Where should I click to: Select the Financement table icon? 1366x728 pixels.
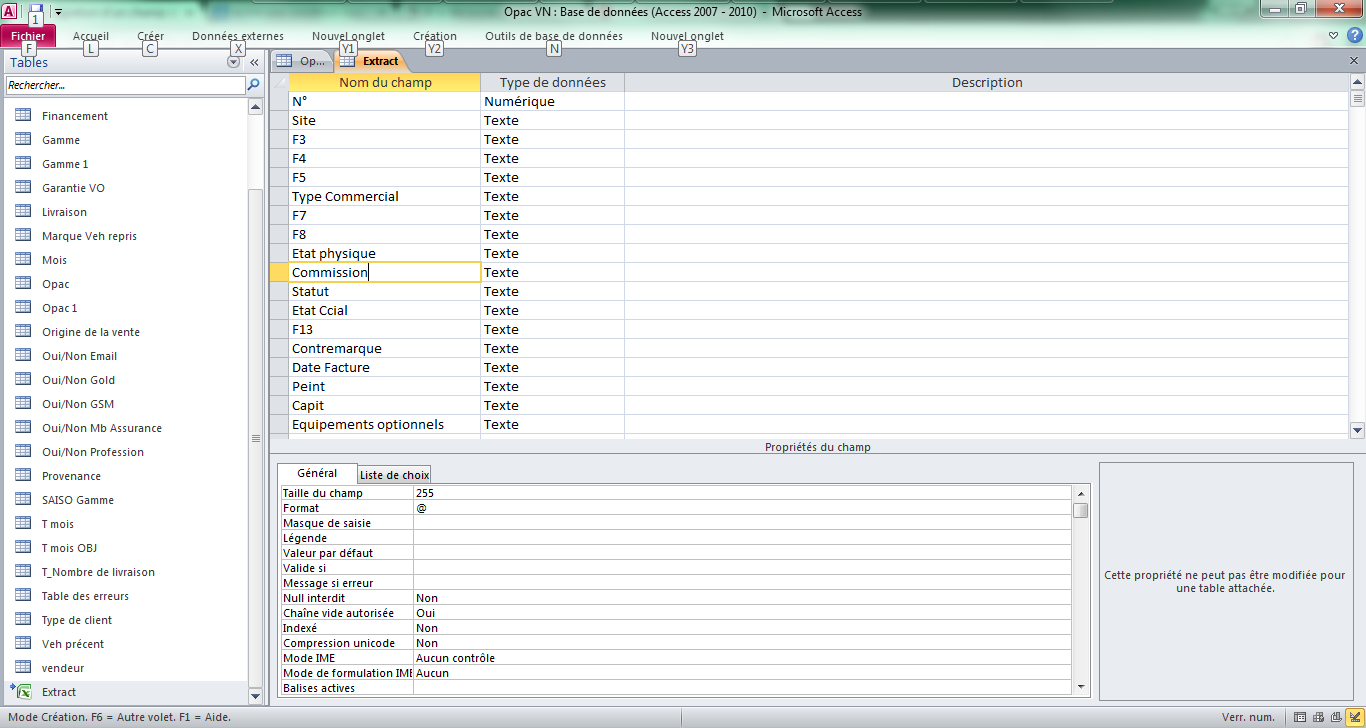tap(23, 116)
